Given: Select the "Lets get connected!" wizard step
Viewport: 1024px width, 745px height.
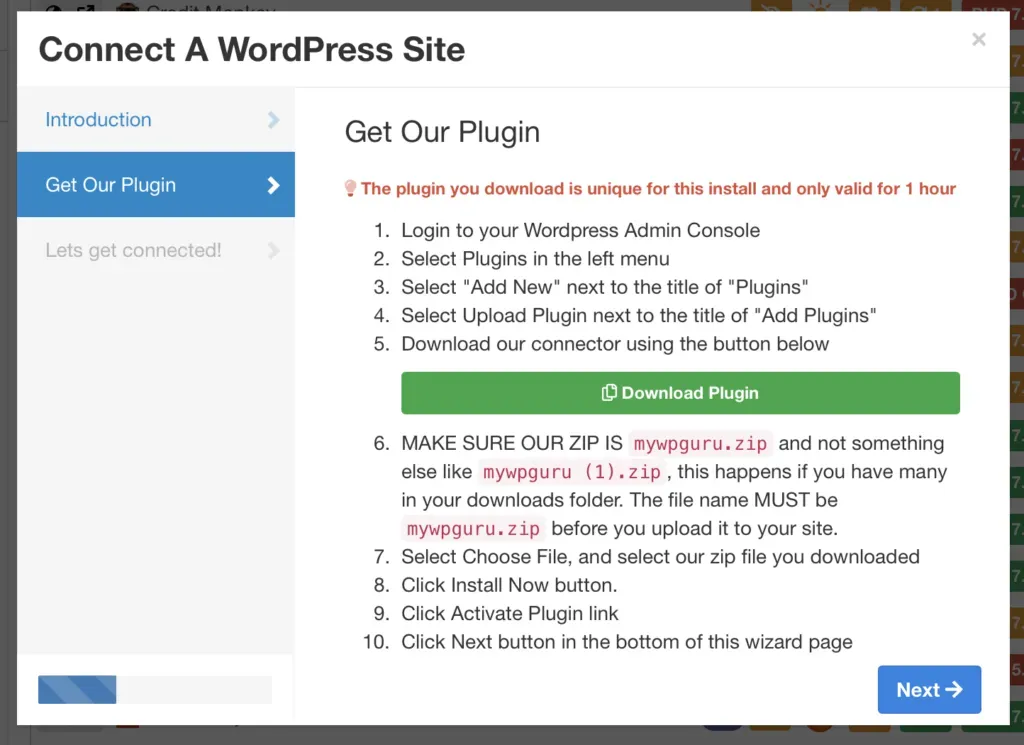Looking at the screenshot, I should point(133,251).
